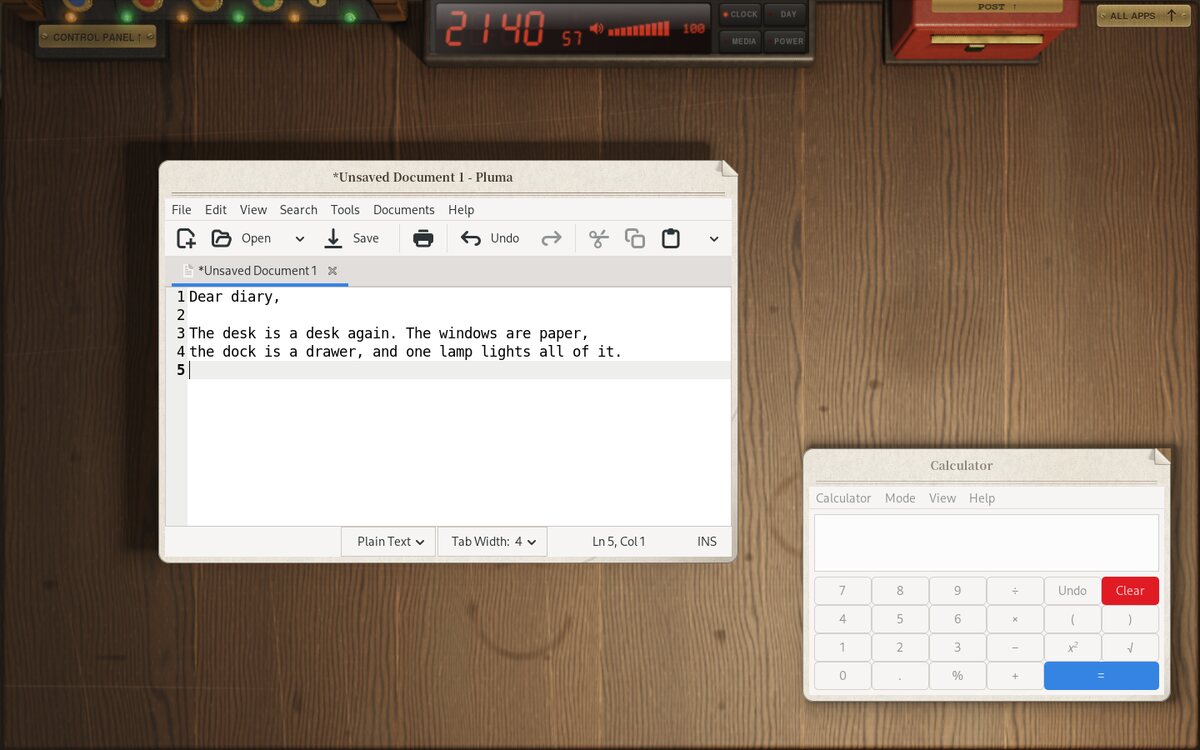Expand the Control Panel drawer
Image resolution: width=1200 pixels, height=750 pixels.
point(97,37)
